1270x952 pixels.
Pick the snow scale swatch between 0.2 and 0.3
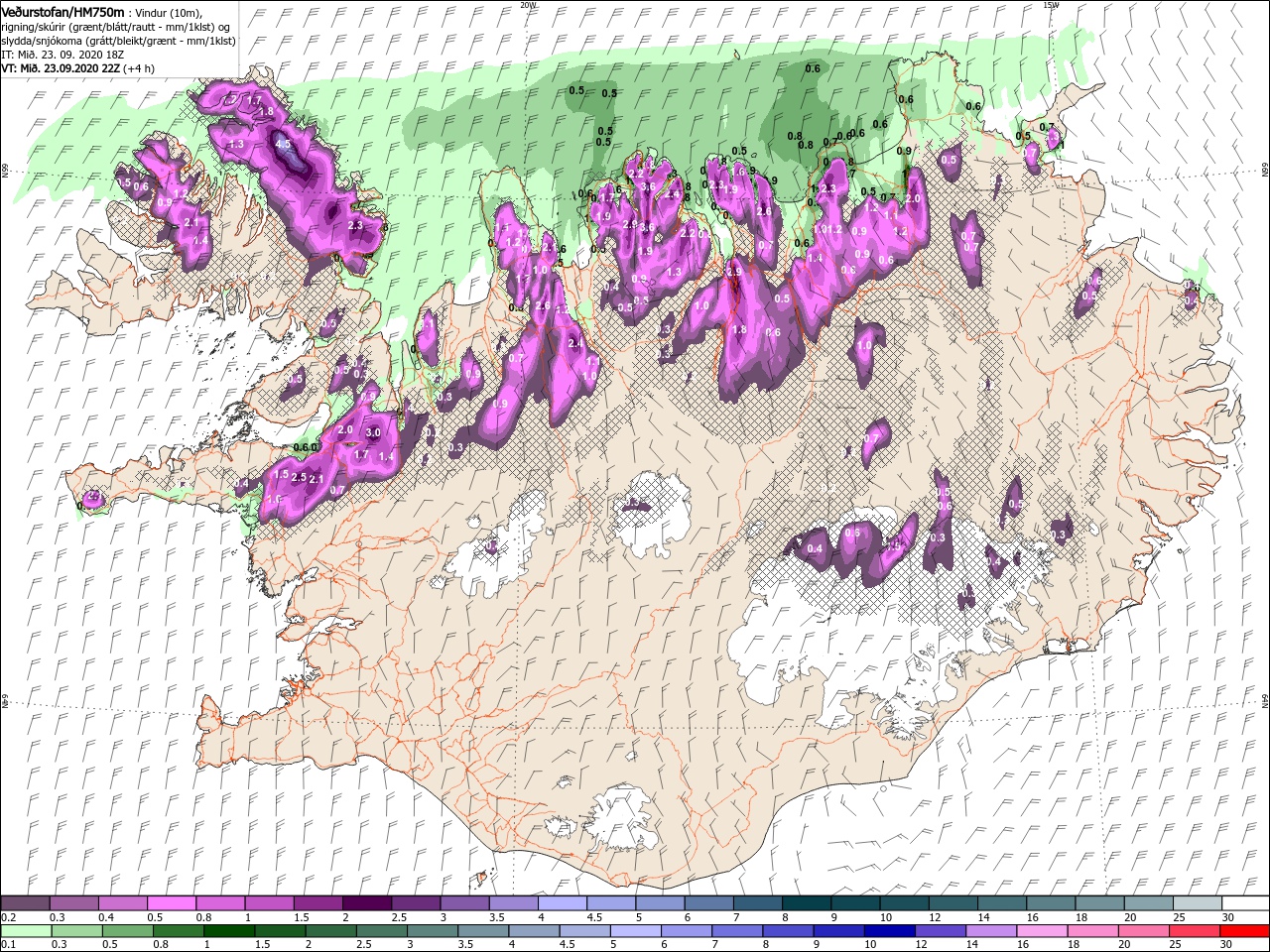(25, 904)
